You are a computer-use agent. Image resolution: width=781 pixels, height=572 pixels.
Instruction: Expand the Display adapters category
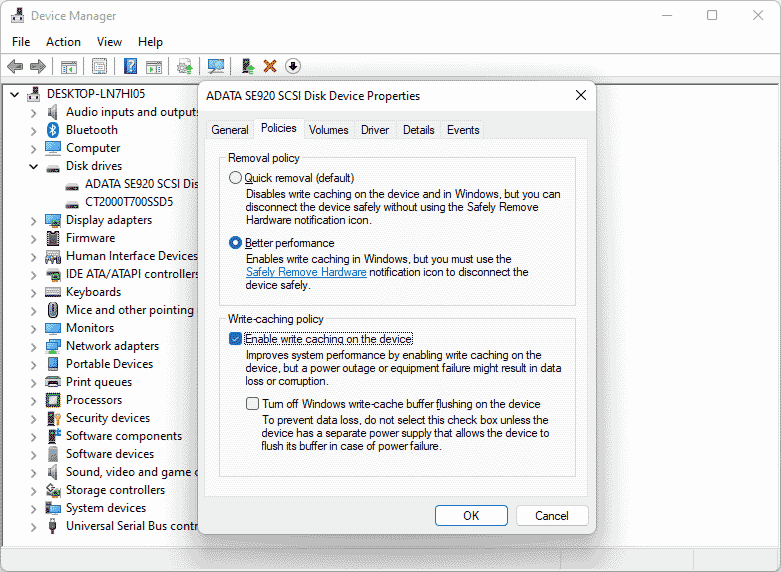(x=33, y=221)
